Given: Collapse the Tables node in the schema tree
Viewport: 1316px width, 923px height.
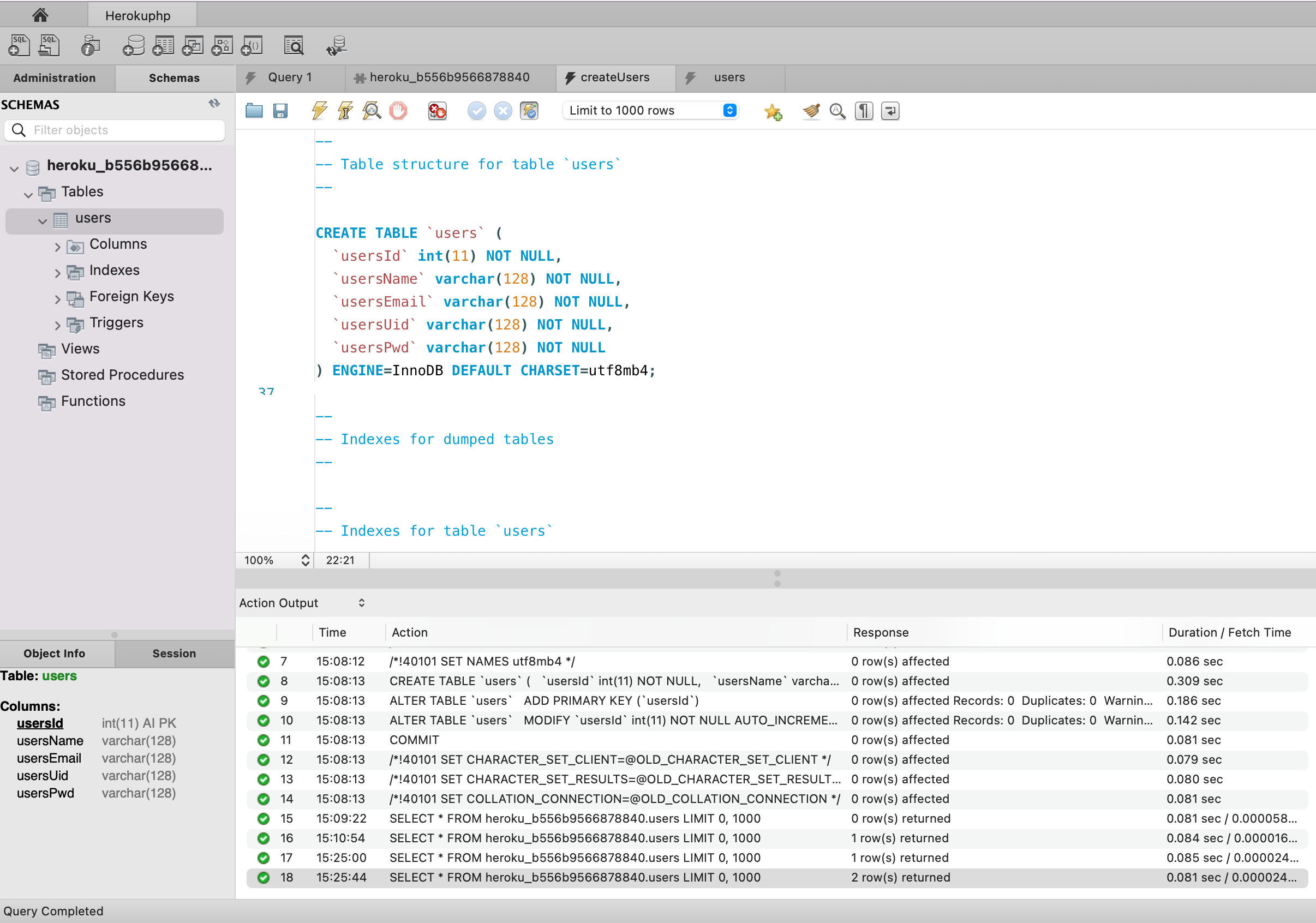Looking at the screenshot, I should (x=27, y=194).
